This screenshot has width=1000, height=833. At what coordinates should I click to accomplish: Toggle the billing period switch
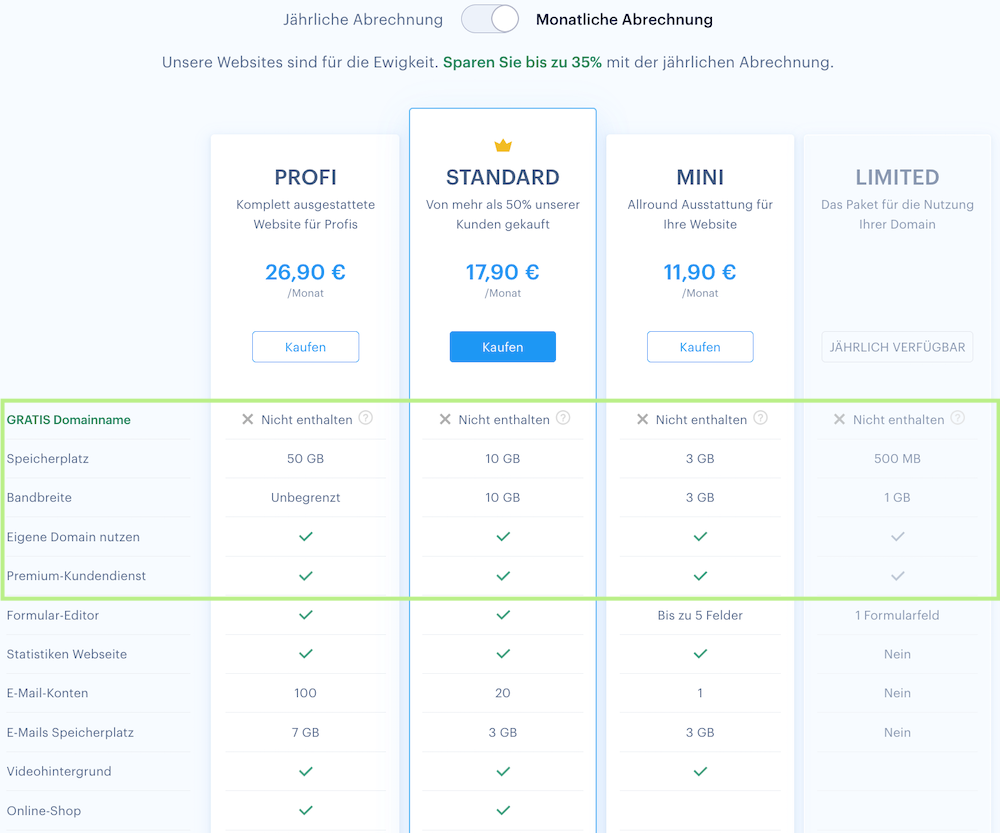(490, 19)
